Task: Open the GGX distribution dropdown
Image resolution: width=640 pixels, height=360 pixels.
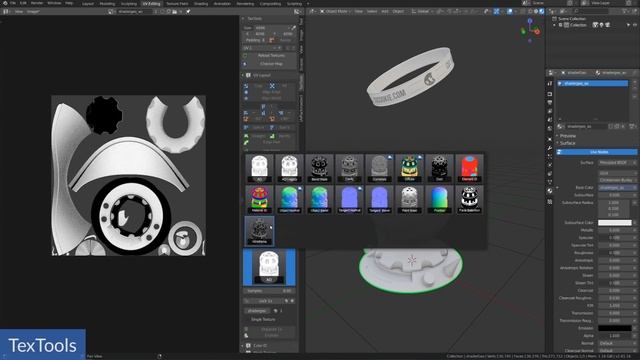Action: (x=618, y=173)
